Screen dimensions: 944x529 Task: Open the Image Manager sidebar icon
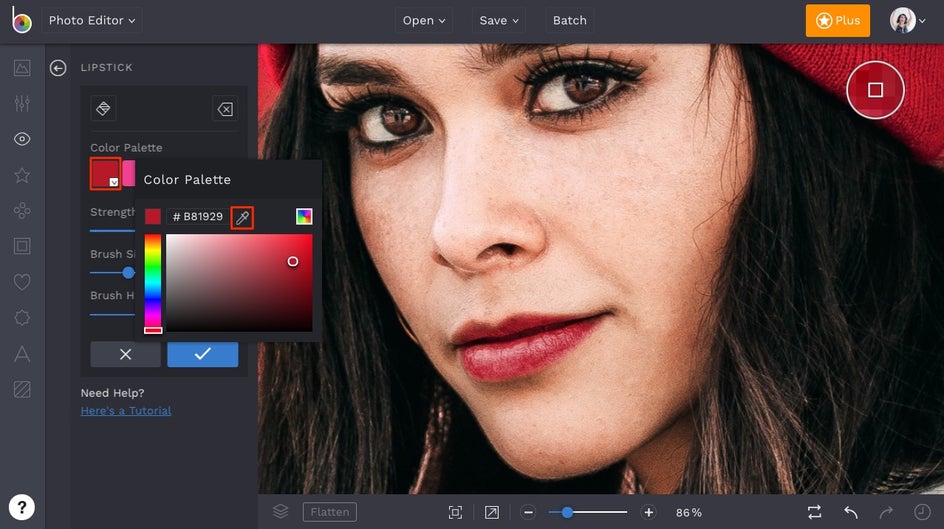(22, 68)
